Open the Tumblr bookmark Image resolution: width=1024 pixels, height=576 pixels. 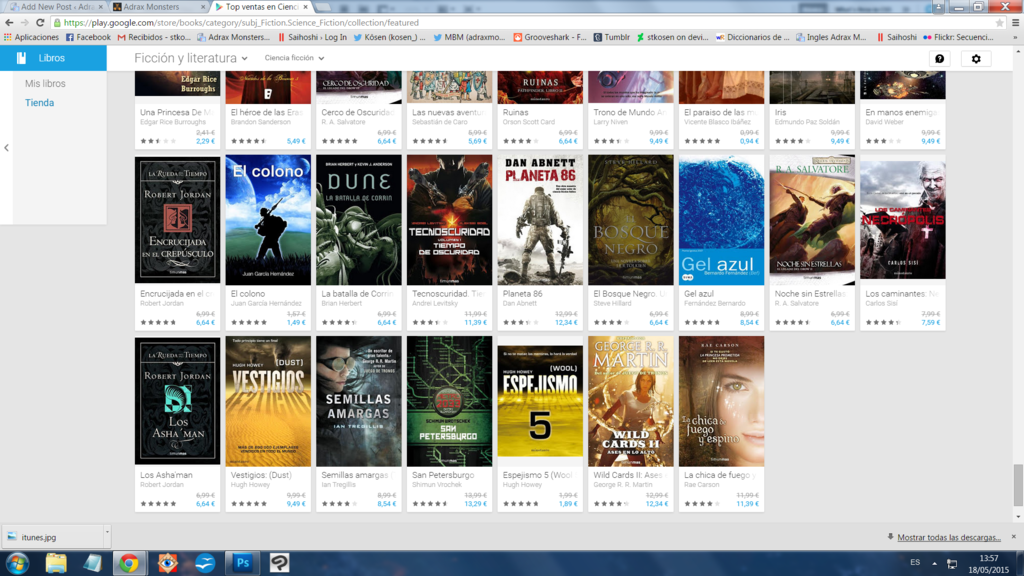611,37
